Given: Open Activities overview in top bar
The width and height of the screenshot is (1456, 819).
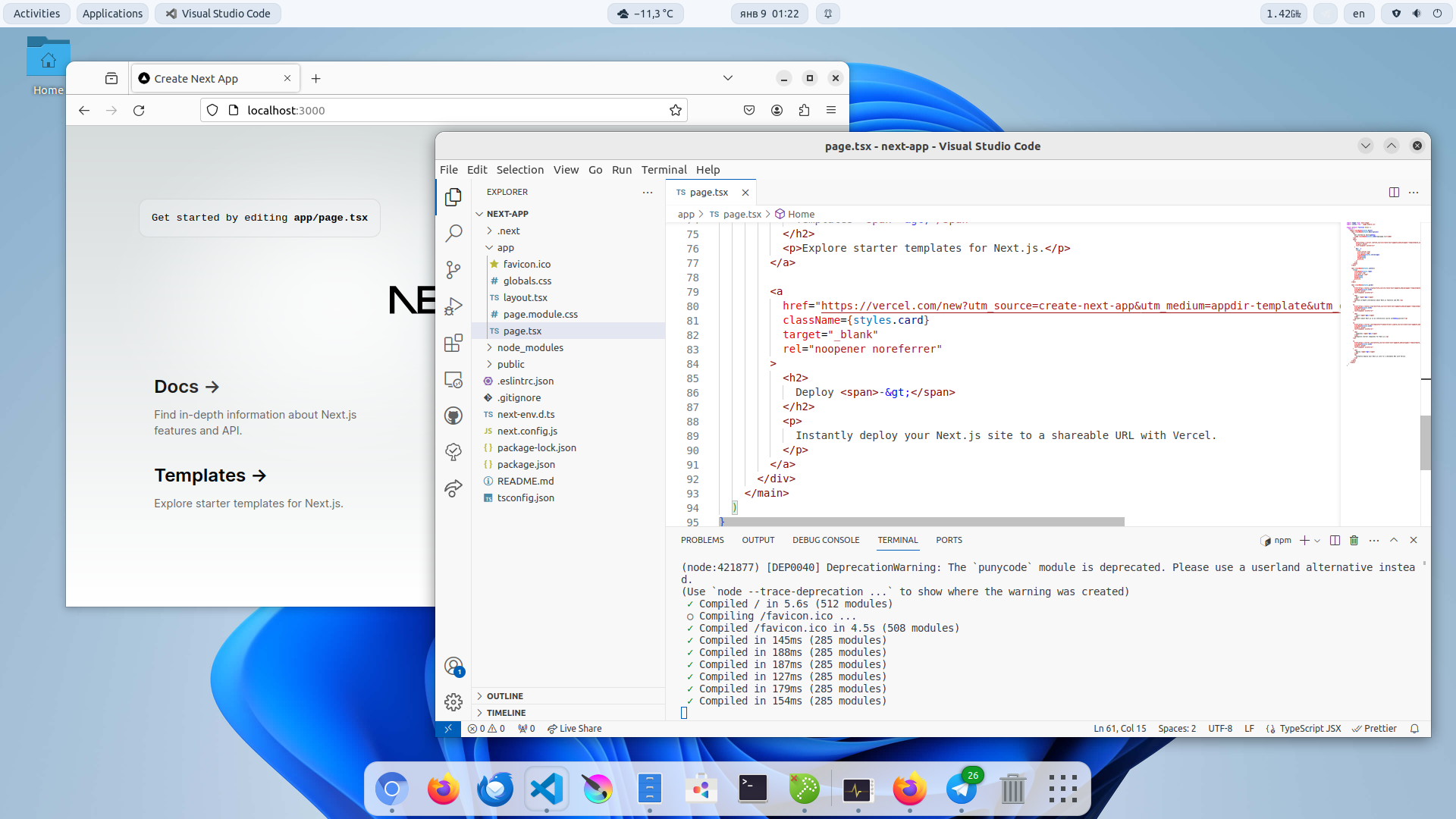Looking at the screenshot, I should [x=36, y=14].
